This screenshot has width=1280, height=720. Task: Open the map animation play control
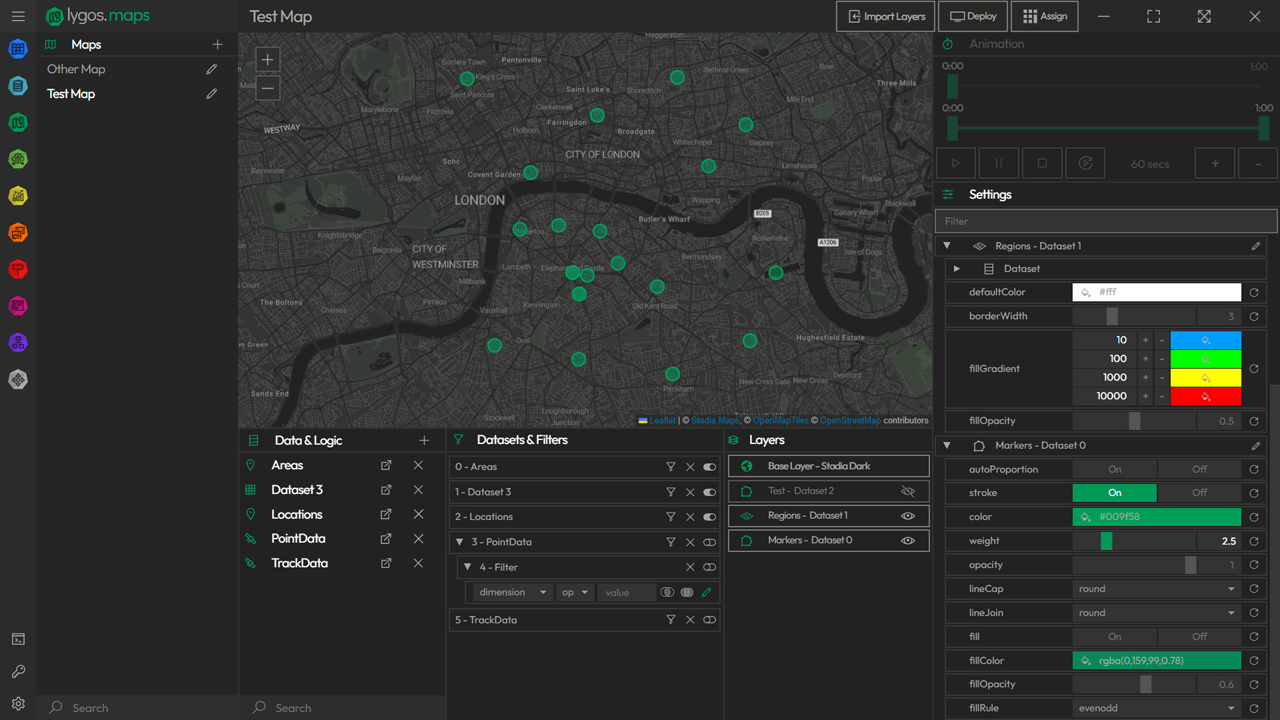(955, 162)
